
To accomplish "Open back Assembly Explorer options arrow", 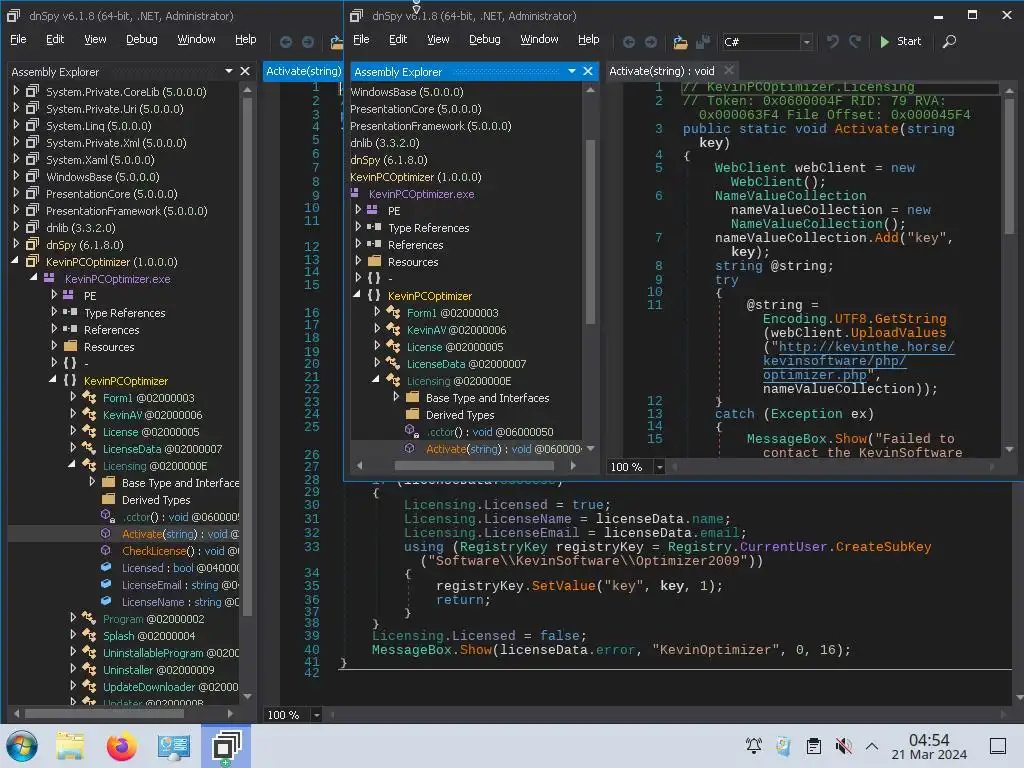I will coord(229,71).
